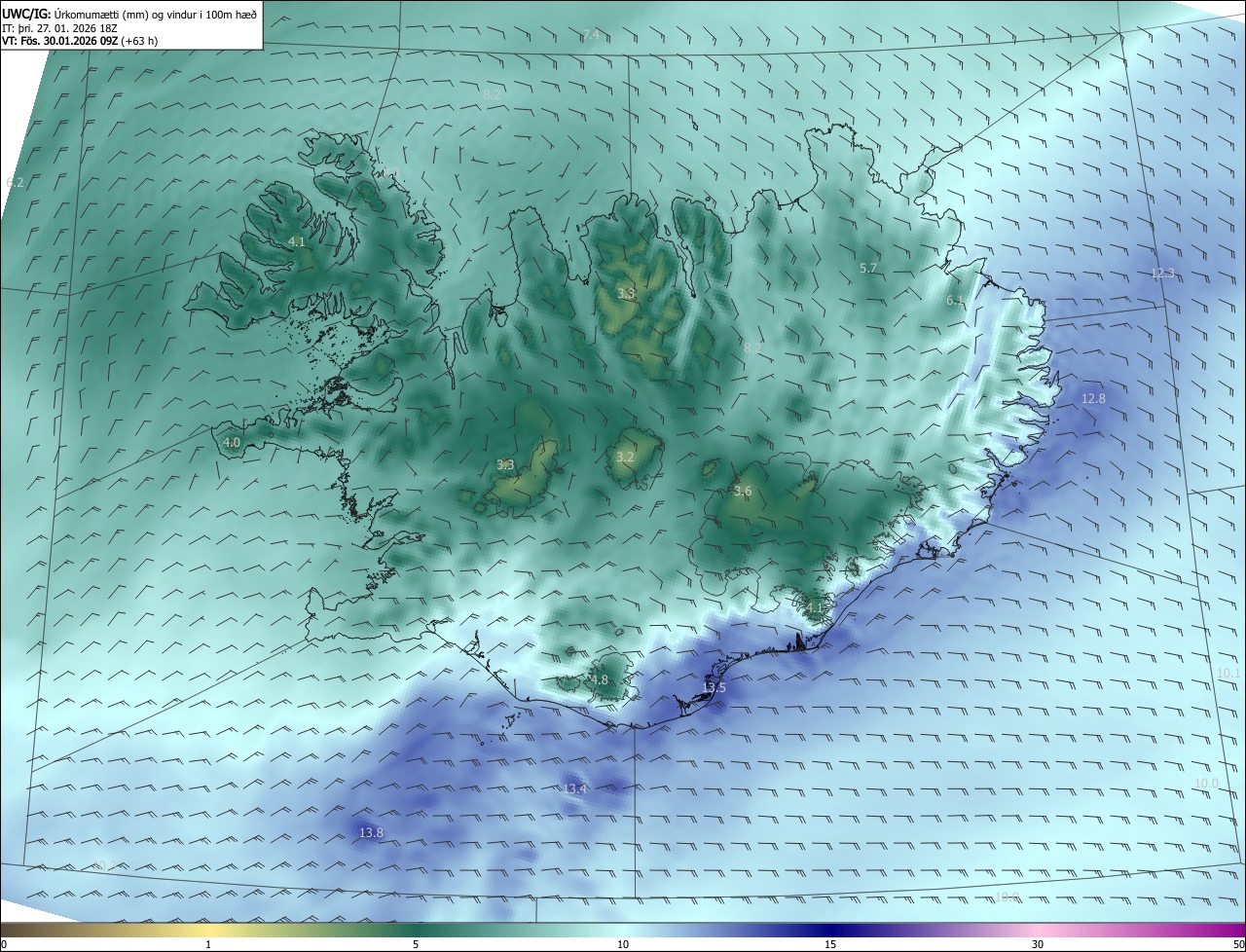
Task: Click the 13.8 value label on the map
Action: pyautogui.click(x=371, y=832)
